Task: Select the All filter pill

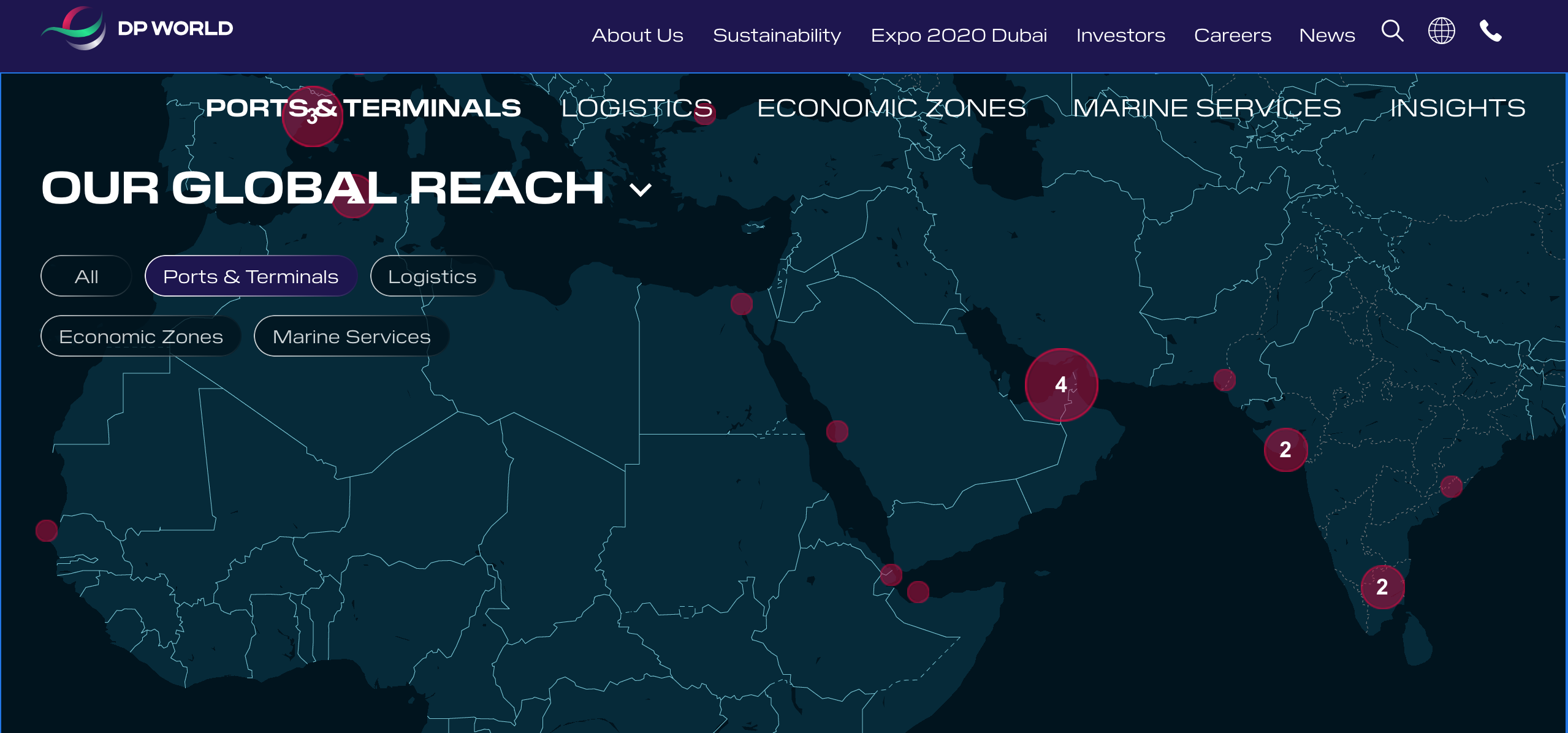Action: pos(86,276)
